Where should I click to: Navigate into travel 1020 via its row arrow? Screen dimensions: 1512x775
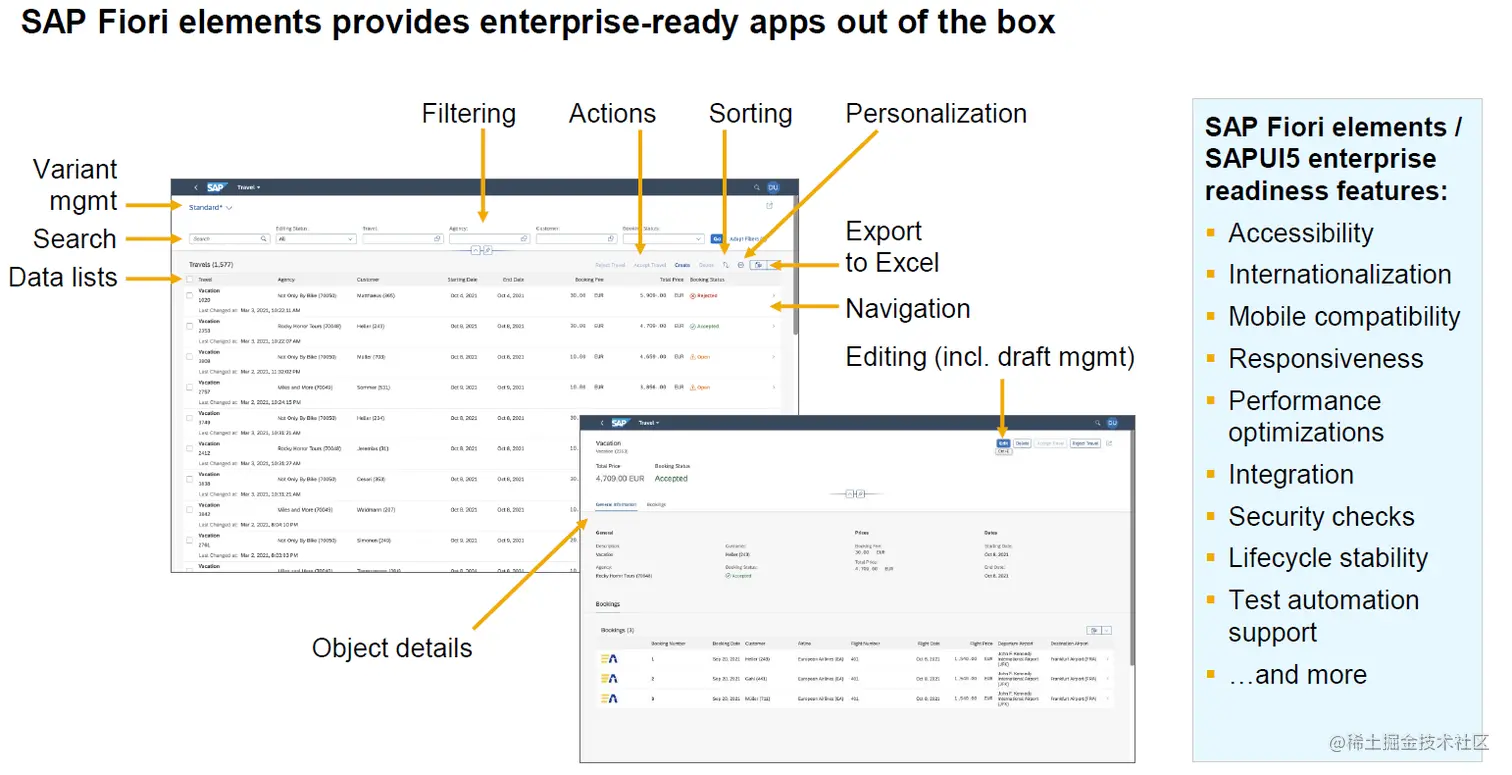tap(774, 295)
